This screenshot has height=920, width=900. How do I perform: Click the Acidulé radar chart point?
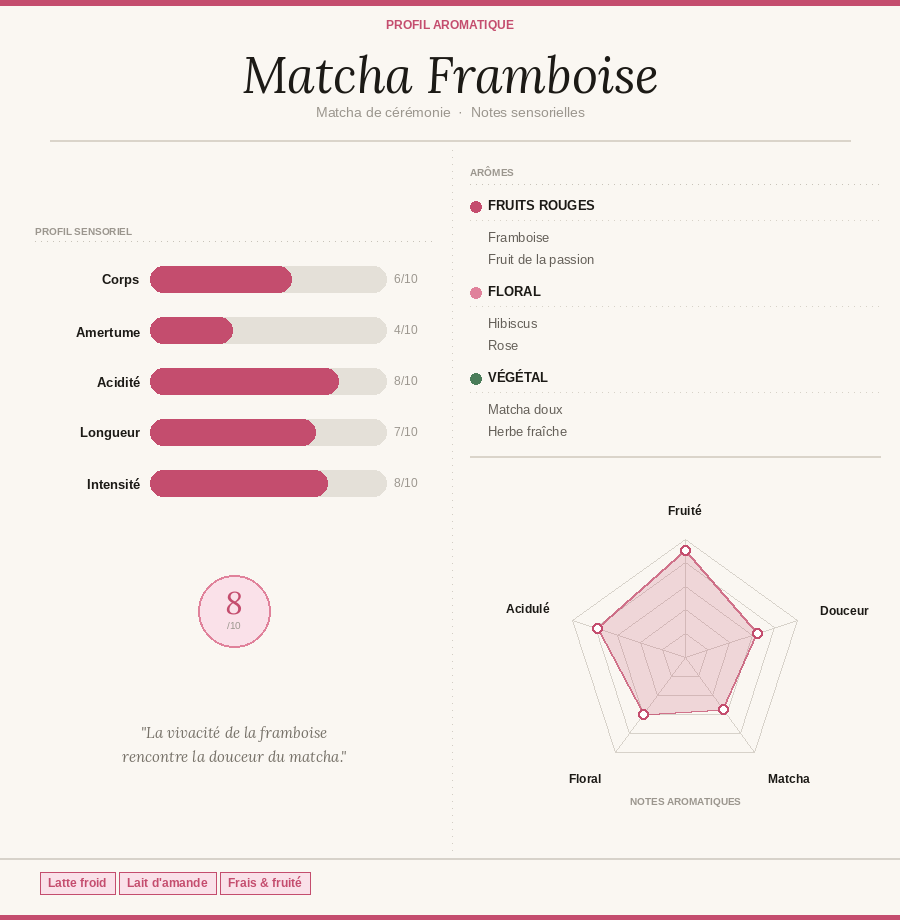click(x=597, y=628)
